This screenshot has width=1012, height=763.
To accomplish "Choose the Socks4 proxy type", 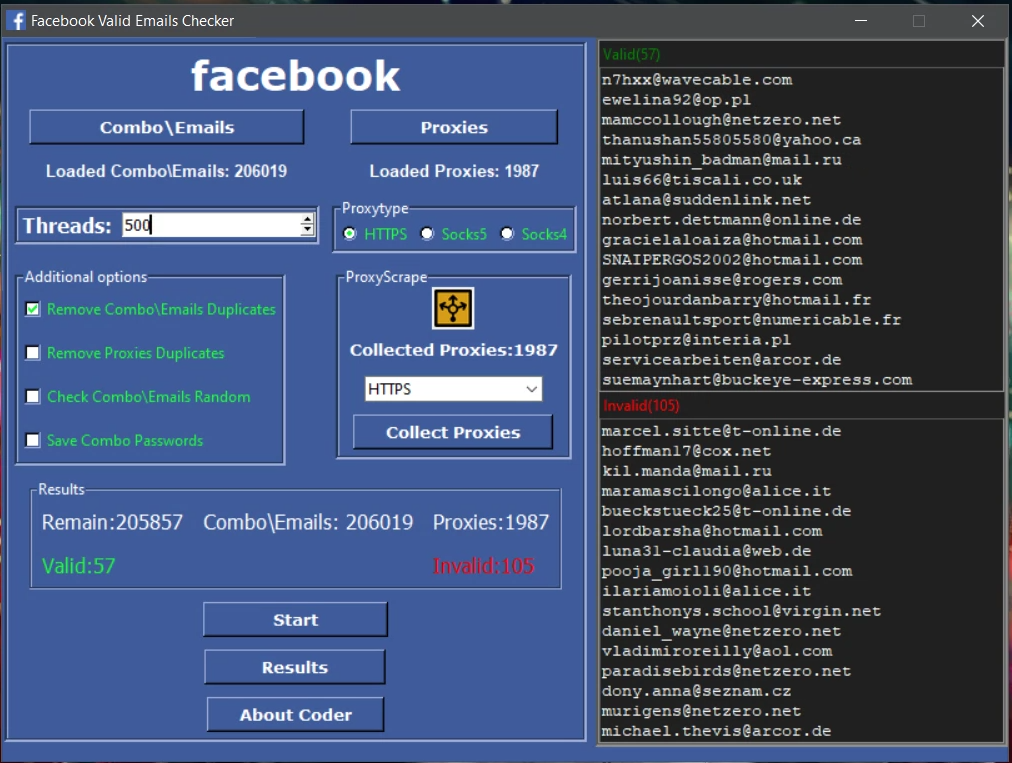I will pos(507,234).
